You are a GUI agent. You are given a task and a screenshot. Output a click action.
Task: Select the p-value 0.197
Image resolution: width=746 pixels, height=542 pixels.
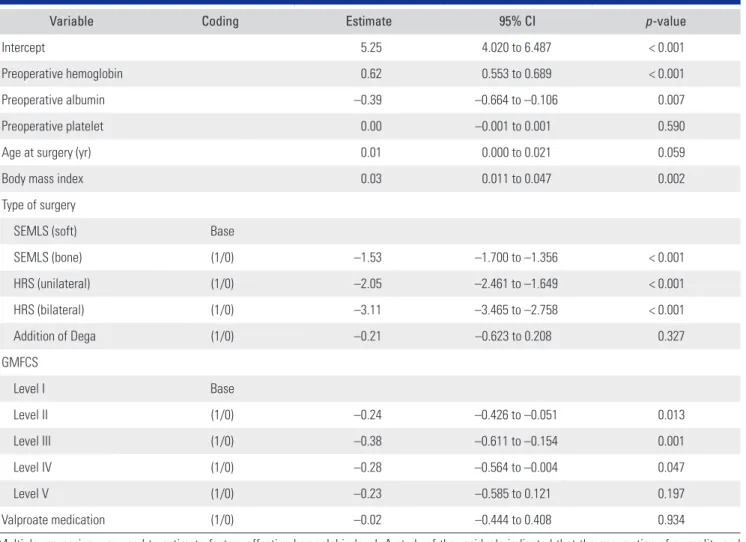(671, 493)
